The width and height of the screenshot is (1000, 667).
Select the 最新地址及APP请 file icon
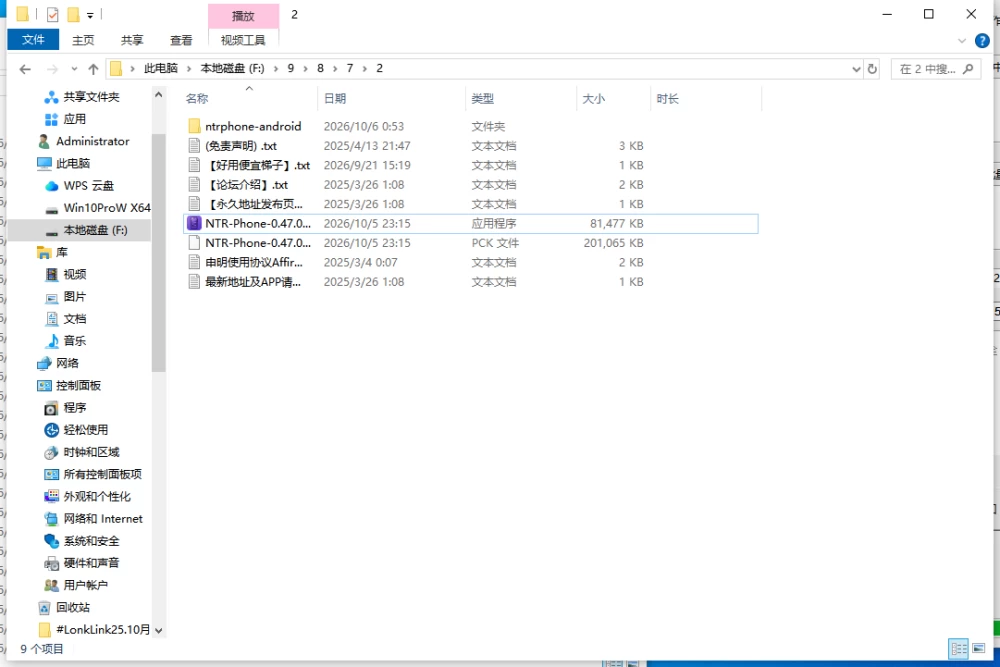194,282
